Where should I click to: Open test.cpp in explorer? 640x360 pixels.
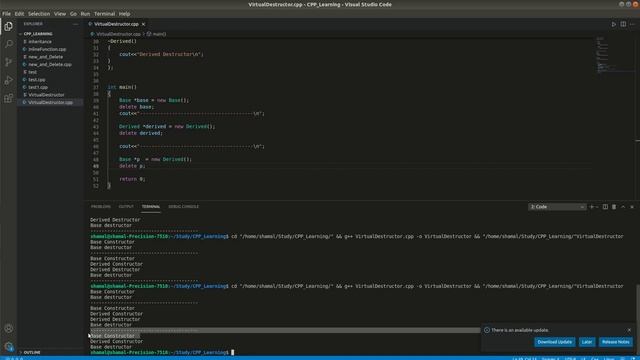click(x=37, y=80)
